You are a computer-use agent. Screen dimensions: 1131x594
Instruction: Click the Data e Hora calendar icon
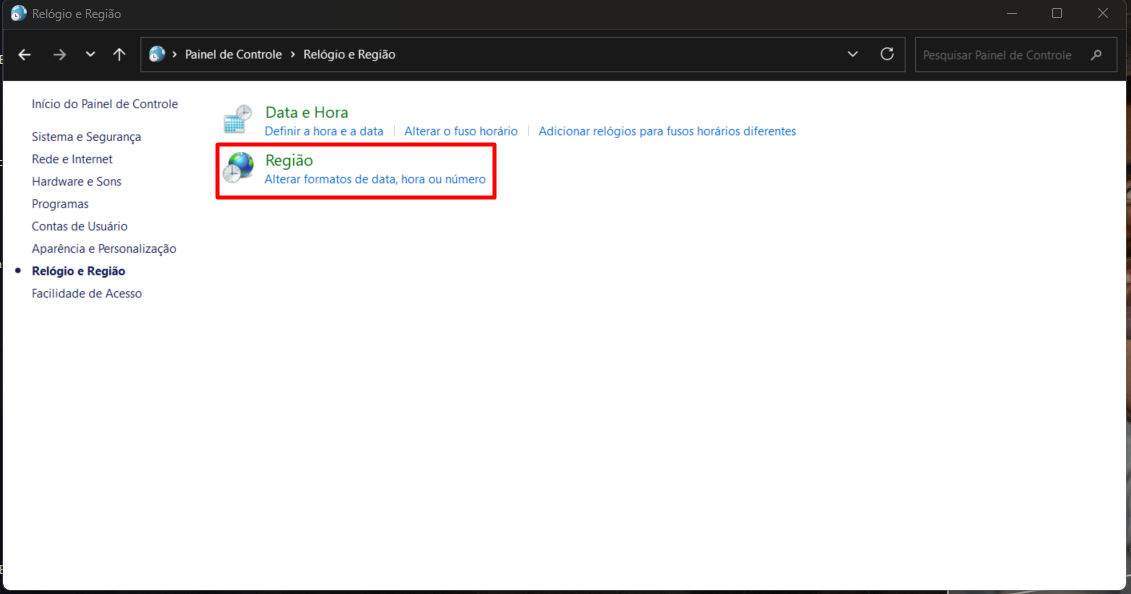tap(237, 120)
